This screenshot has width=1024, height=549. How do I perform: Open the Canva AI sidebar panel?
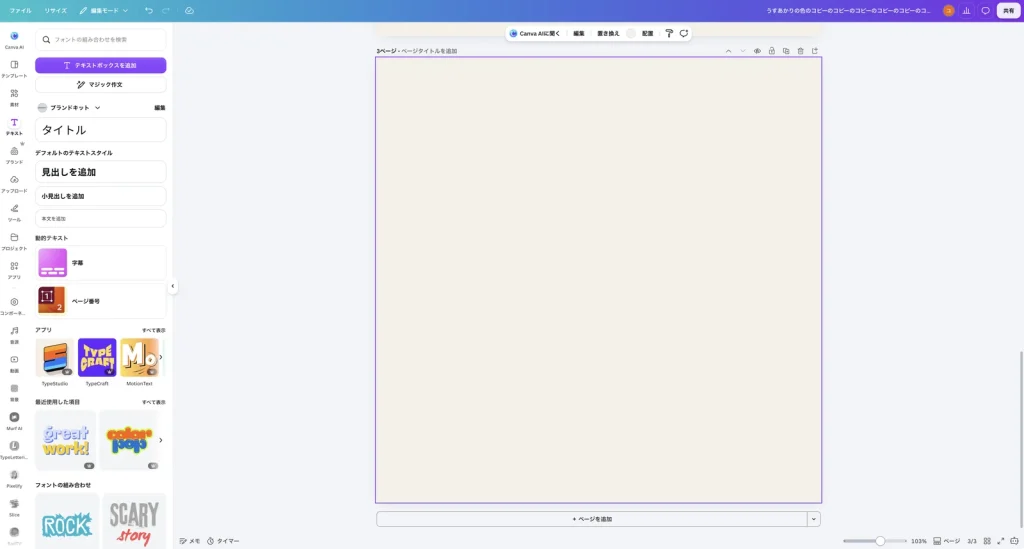(x=14, y=40)
